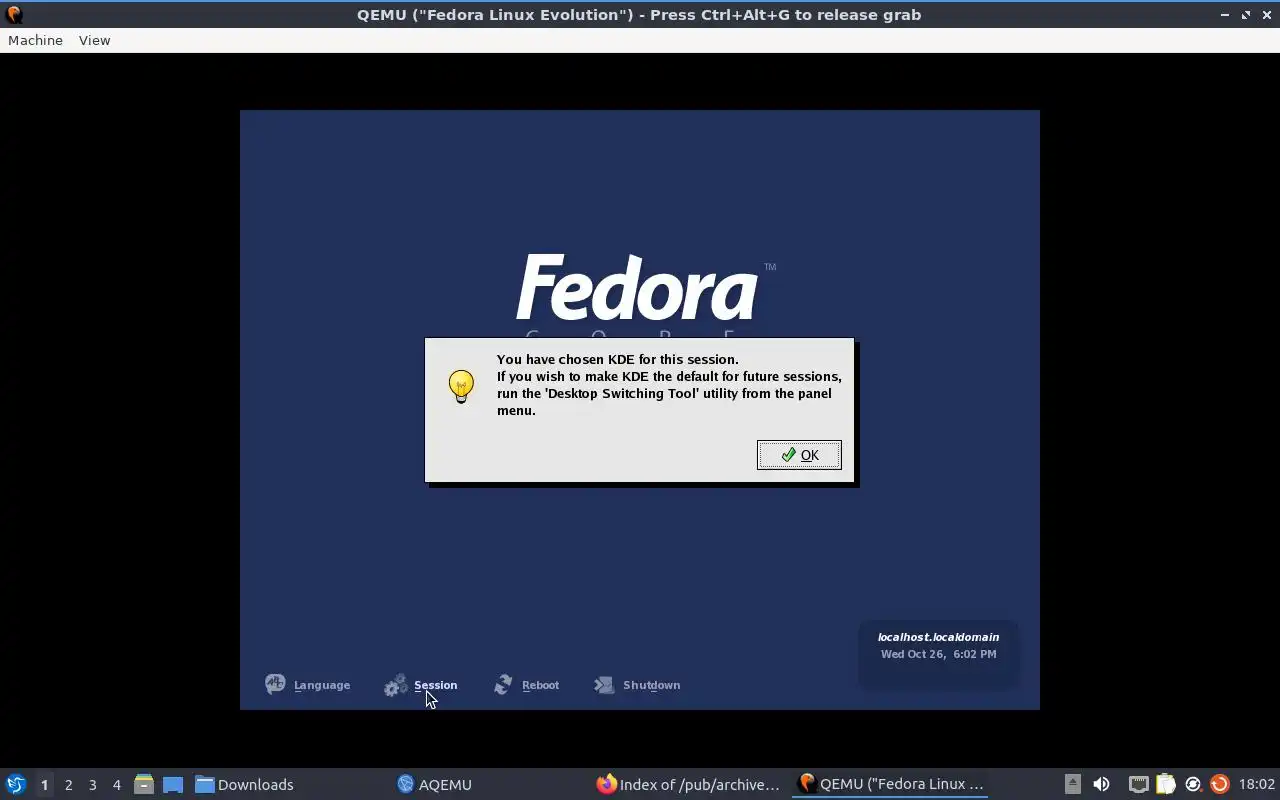Viewport: 1280px width, 800px height.
Task: Switch to virtual desktop 2
Action: [69, 785]
